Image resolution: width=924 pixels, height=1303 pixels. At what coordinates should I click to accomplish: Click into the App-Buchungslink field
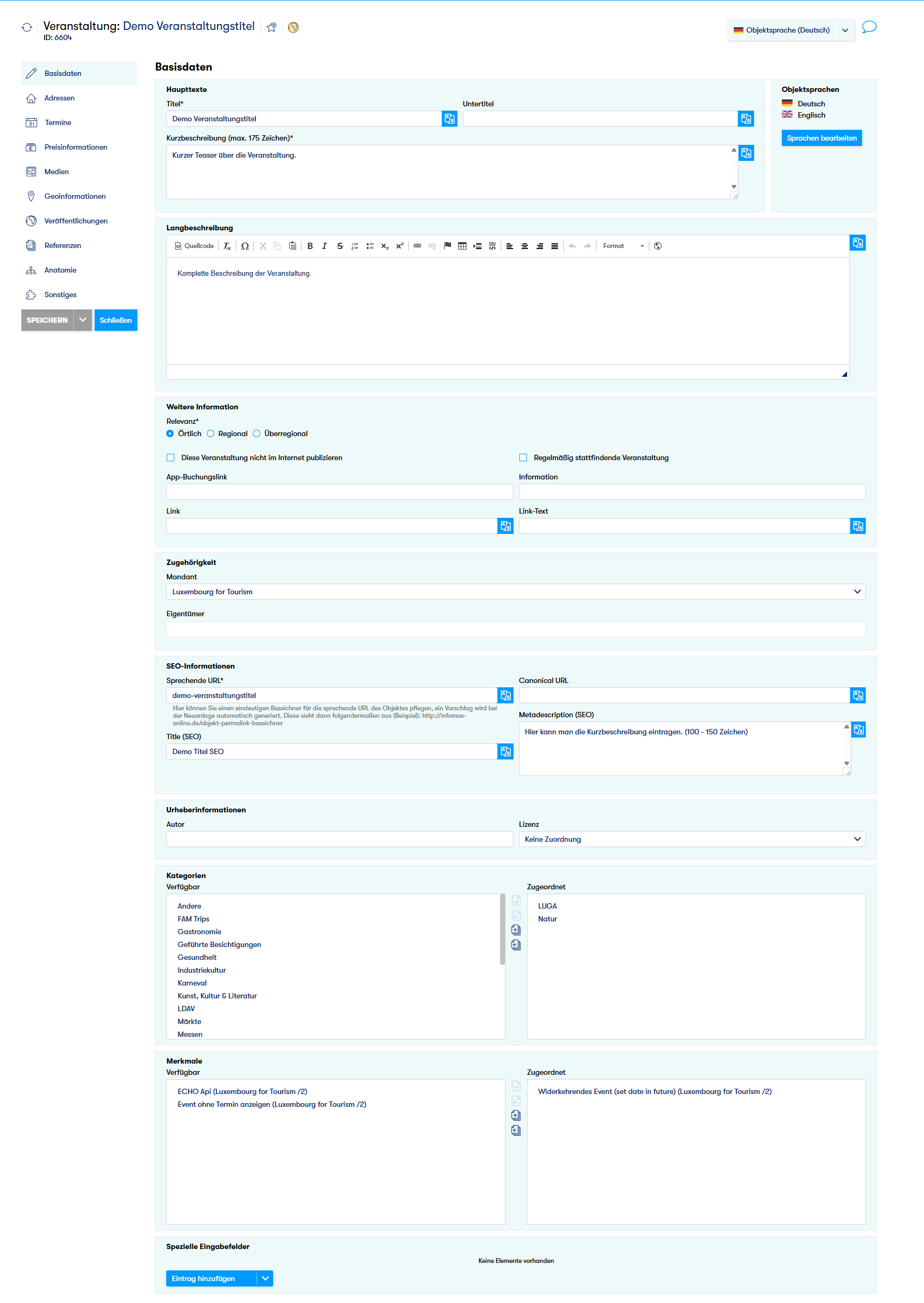[340, 492]
